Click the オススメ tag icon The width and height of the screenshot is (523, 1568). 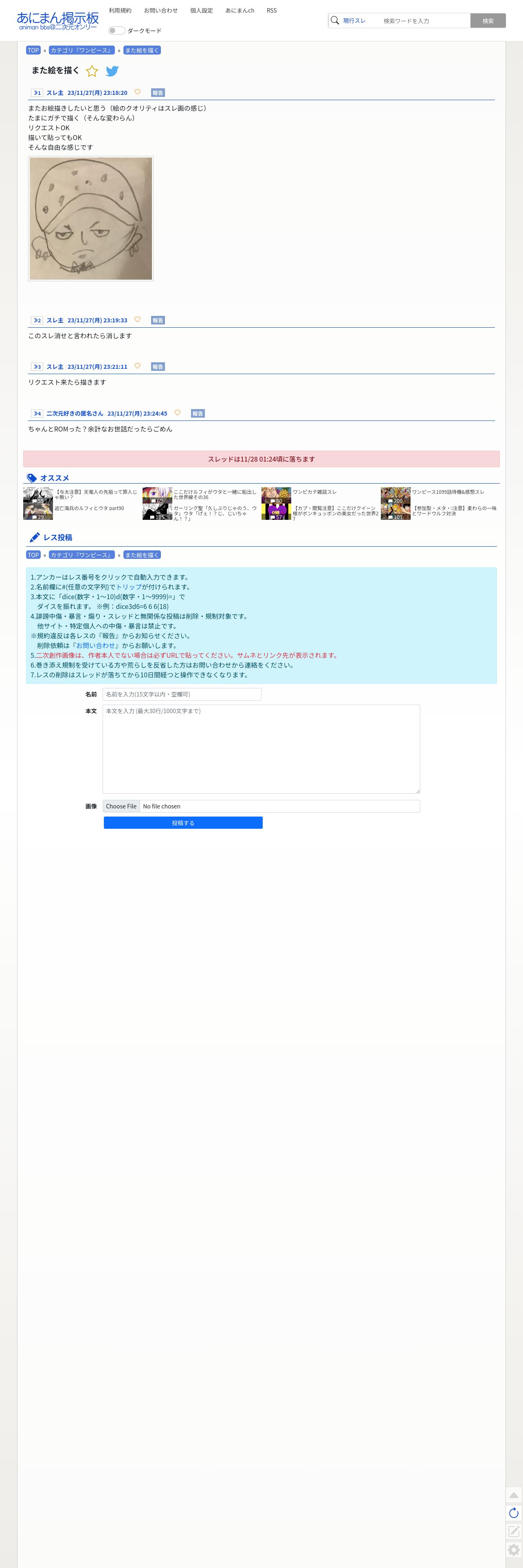pyautogui.click(x=32, y=478)
